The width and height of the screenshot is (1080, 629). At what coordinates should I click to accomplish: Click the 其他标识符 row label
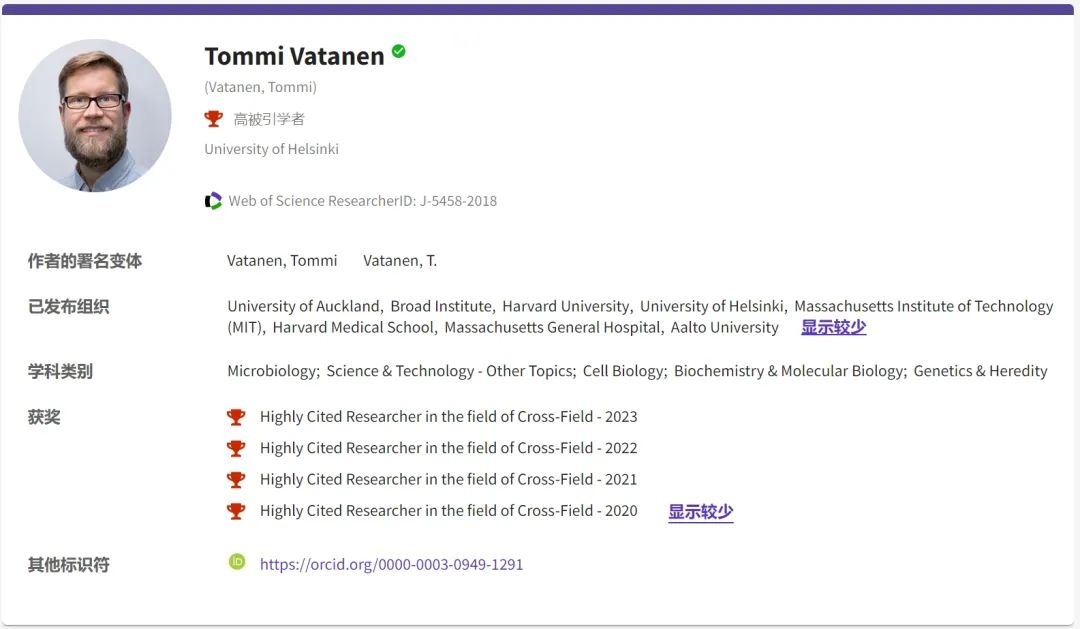click(x=68, y=565)
